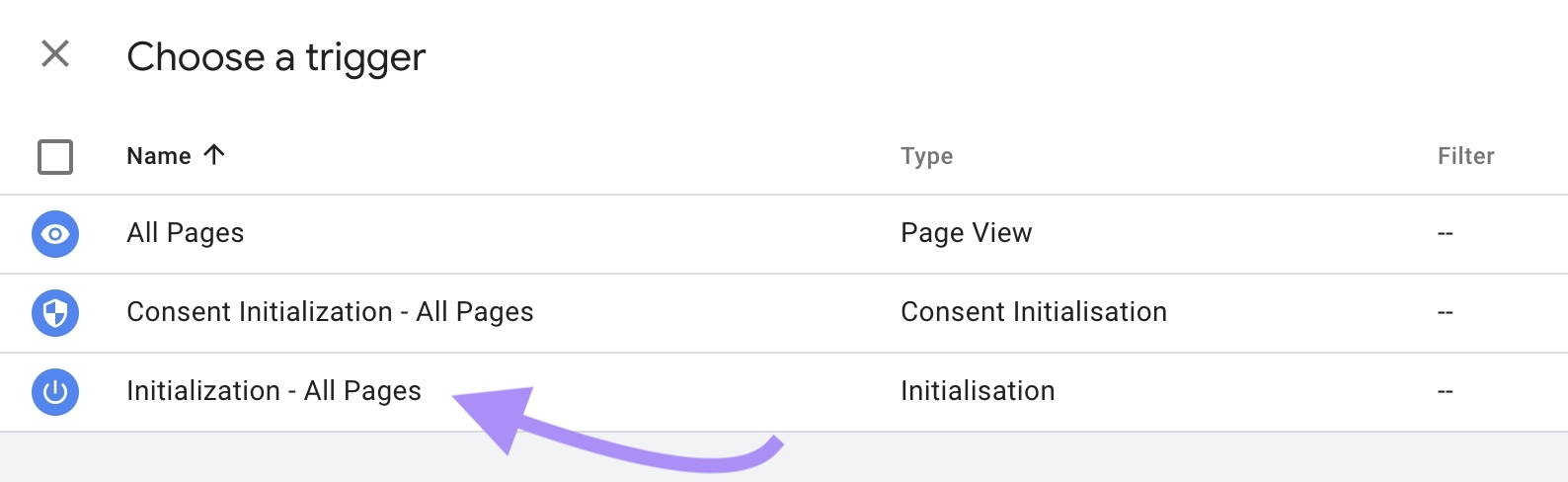Image resolution: width=1568 pixels, height=482 pixels.
Task: Sort by the Type column header
Action: pos(926,156)
